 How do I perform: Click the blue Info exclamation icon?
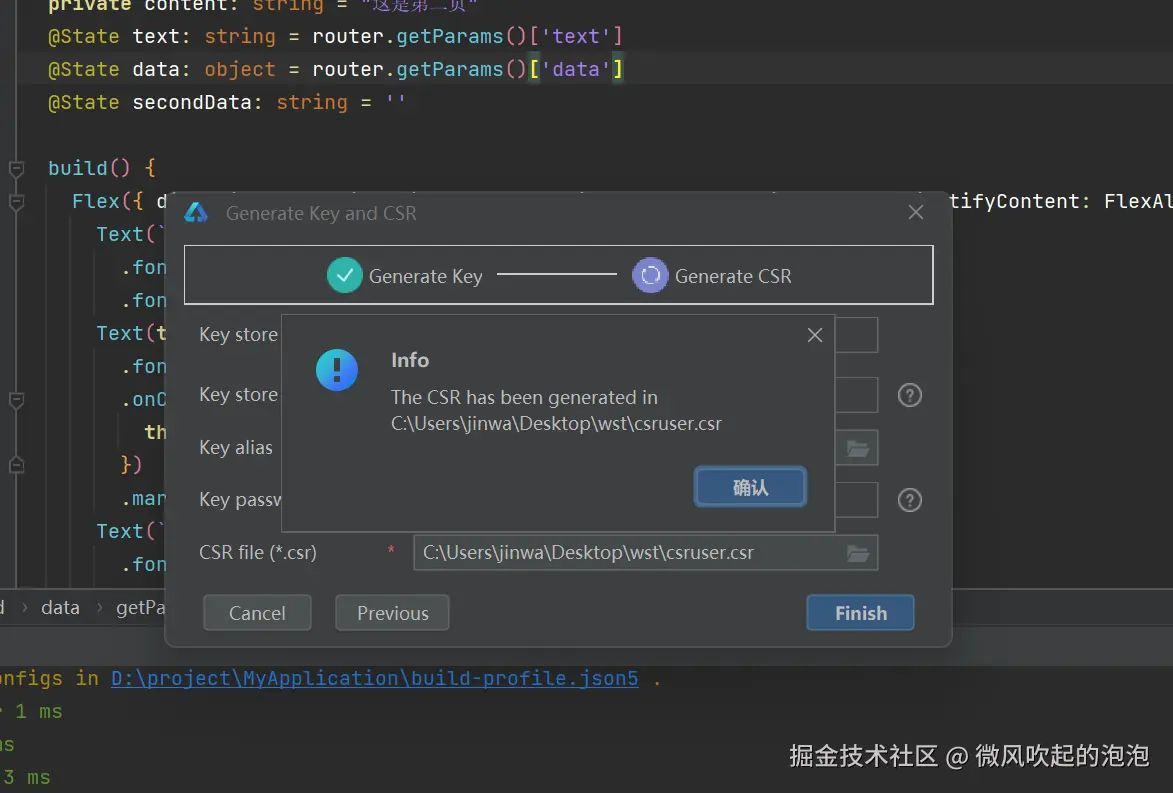click(337, 370)
